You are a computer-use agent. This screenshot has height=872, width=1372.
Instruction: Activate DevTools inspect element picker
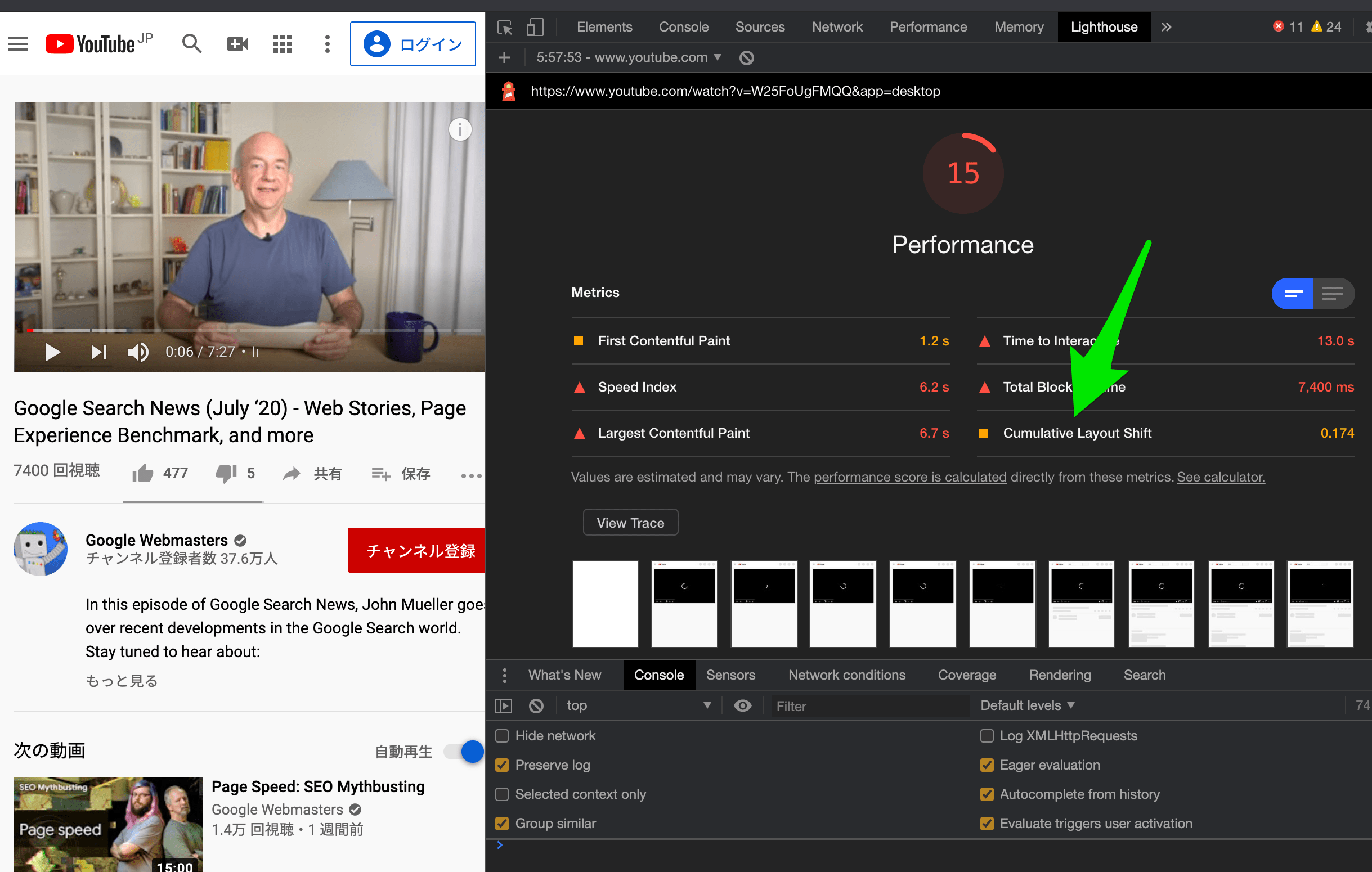(504, 27)
